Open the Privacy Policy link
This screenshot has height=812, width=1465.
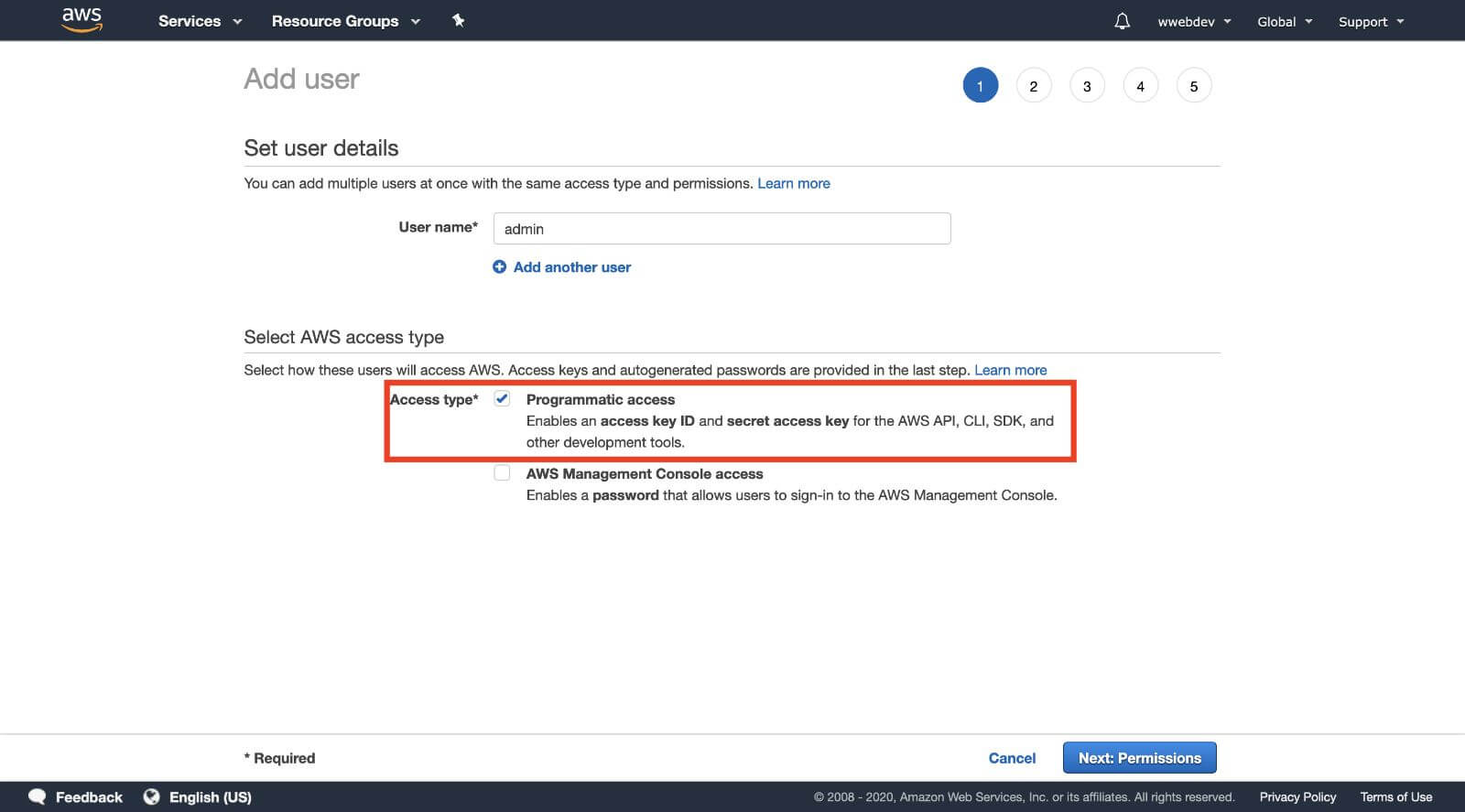point(1297,796)
